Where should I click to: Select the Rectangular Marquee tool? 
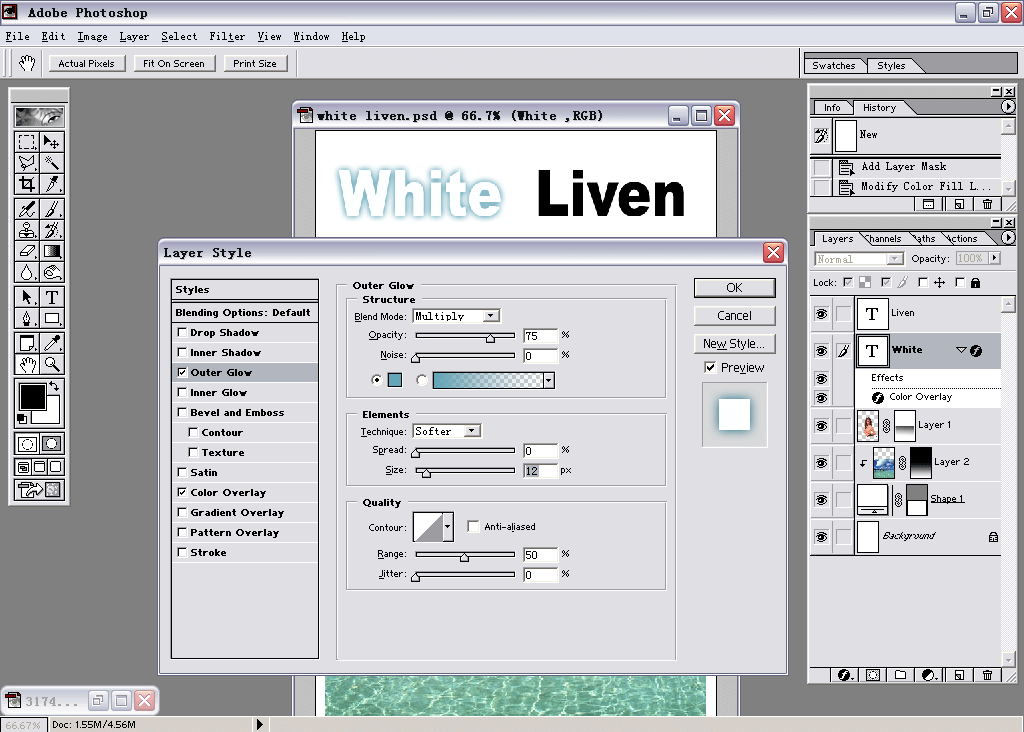(x=27, y=142)
